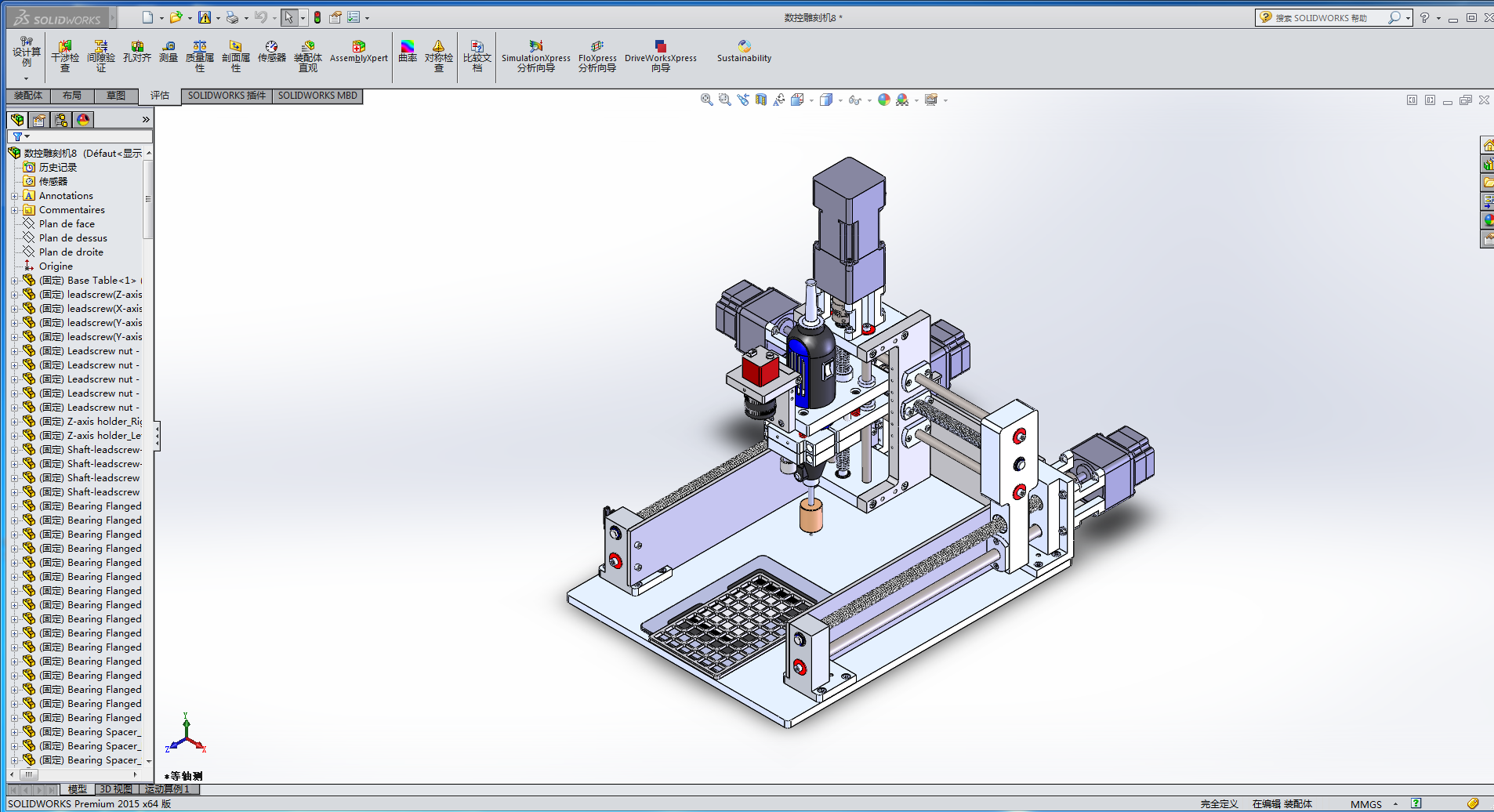Click the 运动算例1 motion study tab
Viewport: 1494px width, 812px height.
tap(168, 789)
